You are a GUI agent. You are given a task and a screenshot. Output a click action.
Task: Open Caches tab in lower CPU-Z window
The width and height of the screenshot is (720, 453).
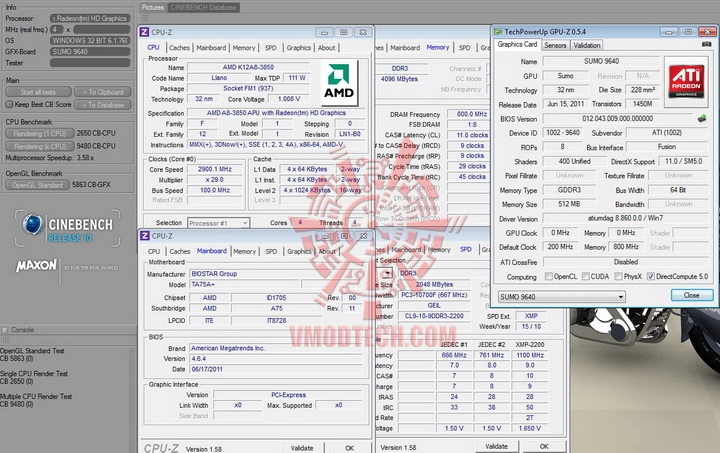[180, 252]
